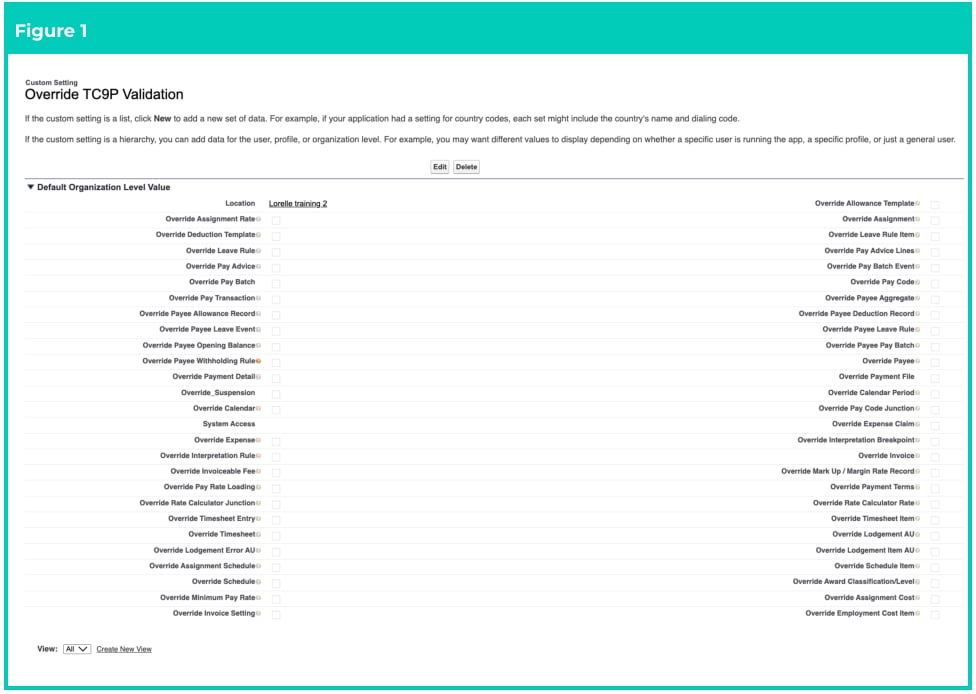Toggle the Override Timesheet Entry checkbox

tap(276, 520)
